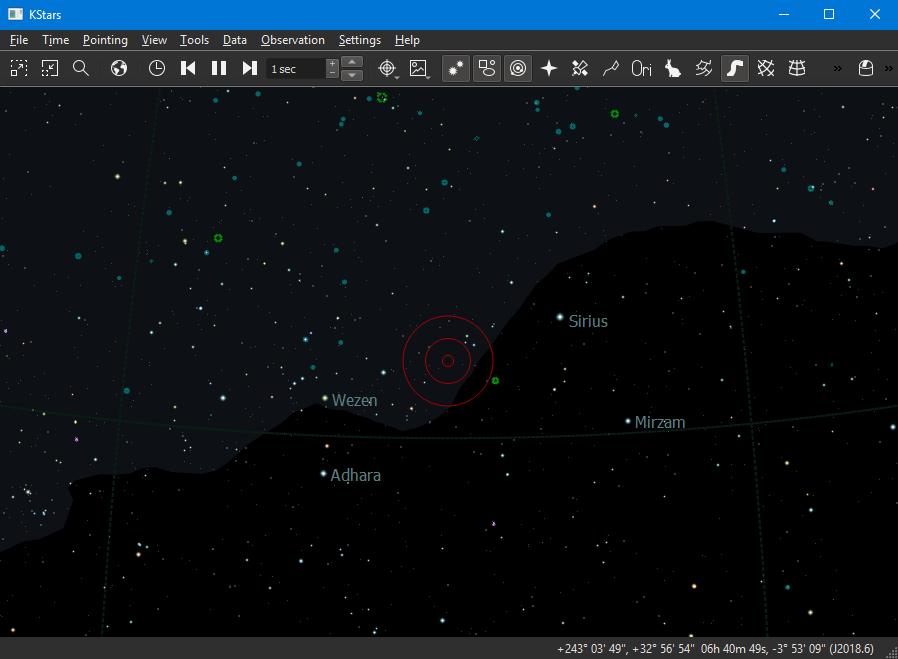
Task: Click the 1 sec time step field
Action: 296,69
